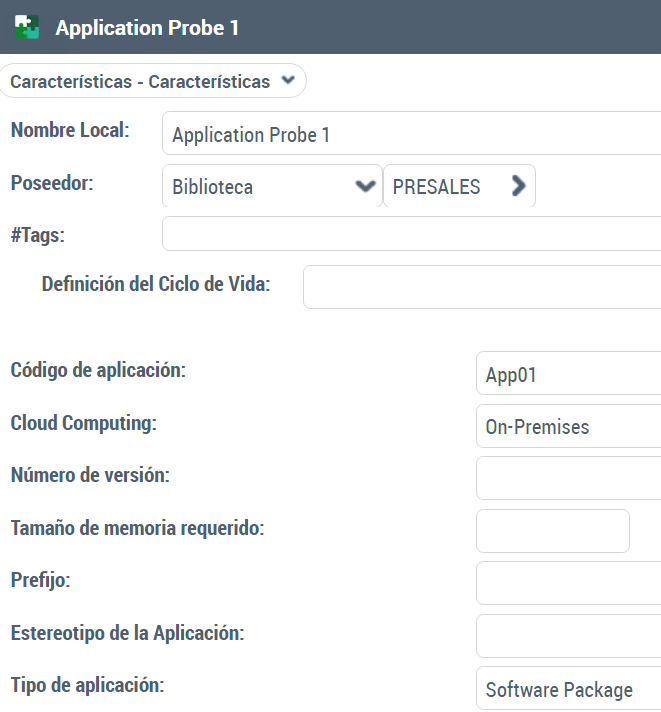This screenshot has height=712, width=661.
Task: Click the Definición del Ciclo de Vida field
Action: click(482, 287)
